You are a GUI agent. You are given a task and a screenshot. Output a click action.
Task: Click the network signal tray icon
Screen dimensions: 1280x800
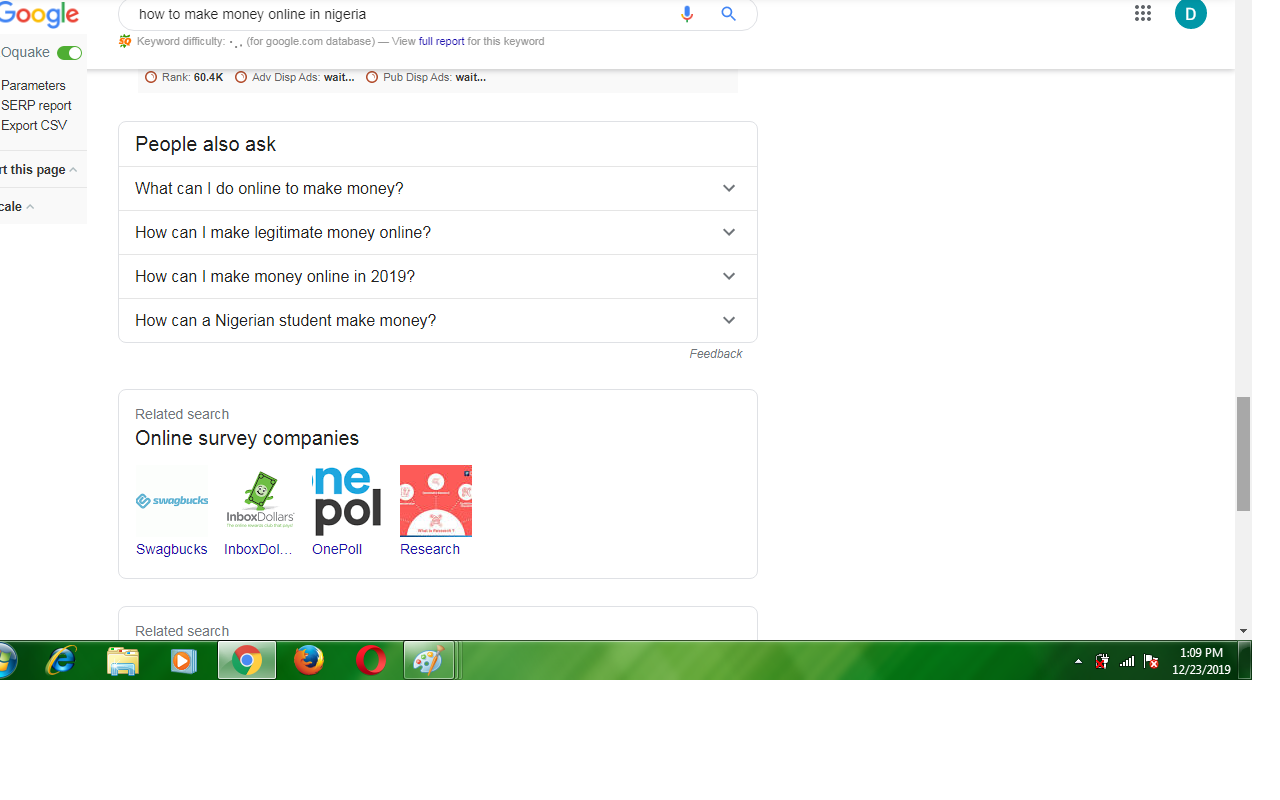point(1127,661)
